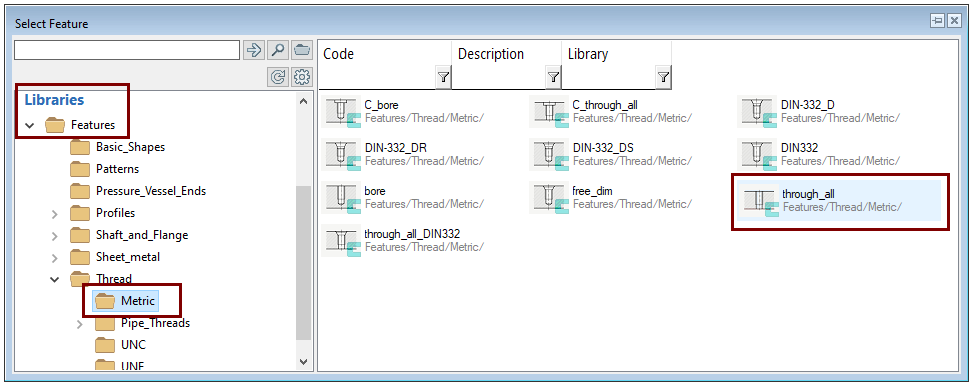Expand the Profiles folder
Viewport: 973px width, 385px height.
tap(55, 214)
